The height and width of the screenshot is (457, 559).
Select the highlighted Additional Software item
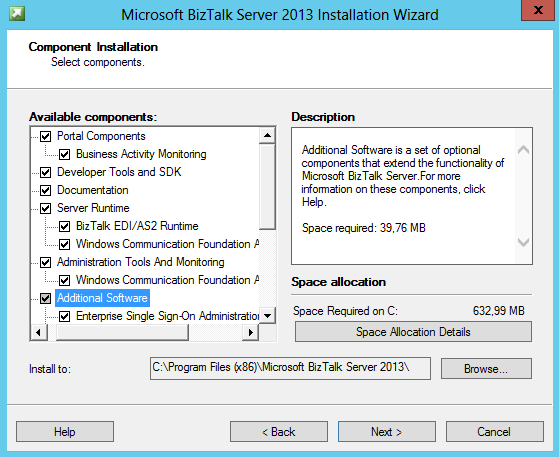102,298
